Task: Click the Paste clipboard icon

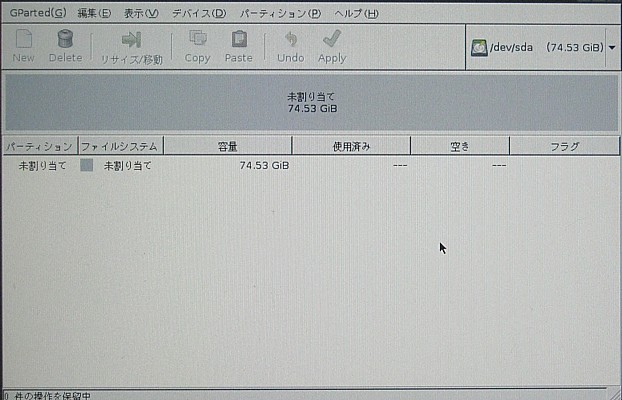Action: (x=239, y=39)
